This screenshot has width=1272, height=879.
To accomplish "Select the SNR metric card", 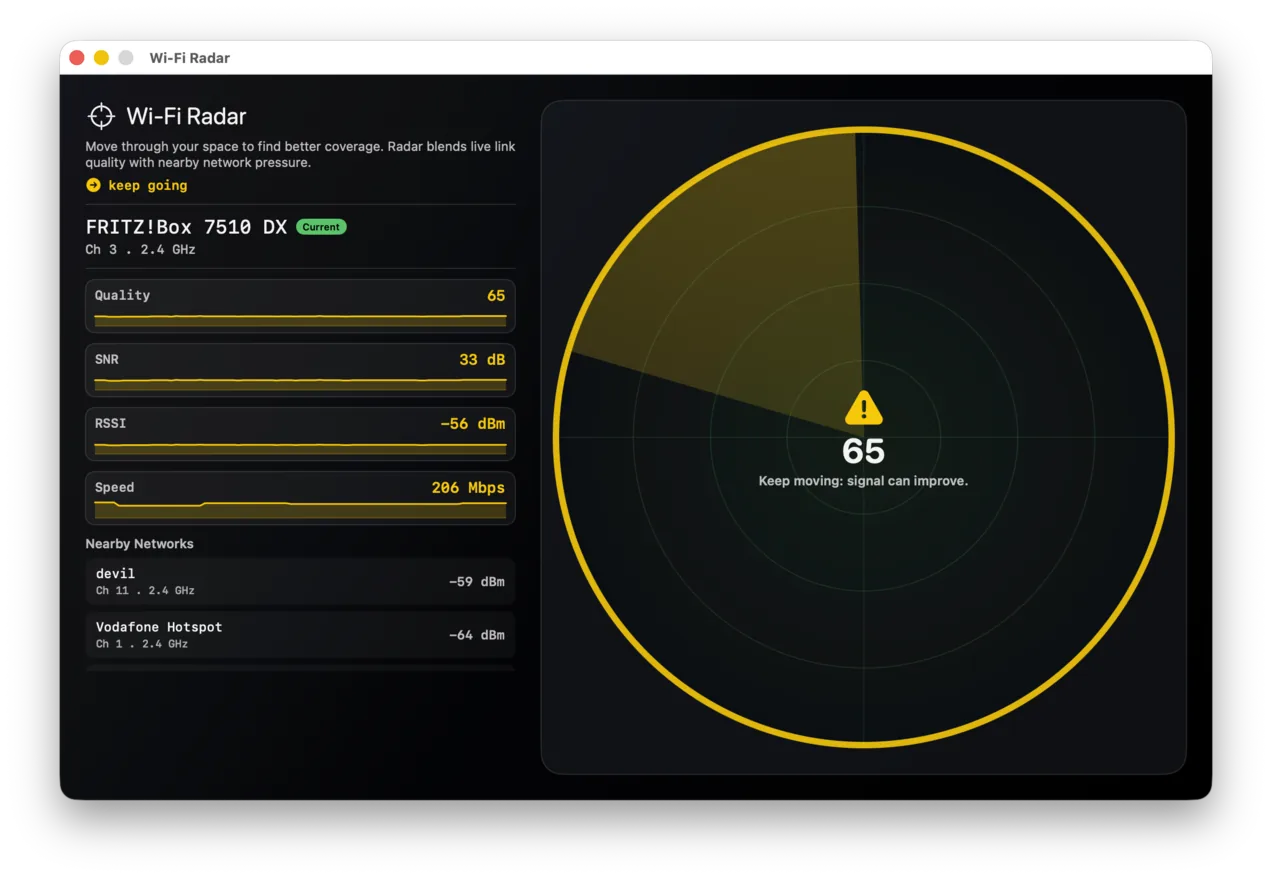I will pos(300,370).
